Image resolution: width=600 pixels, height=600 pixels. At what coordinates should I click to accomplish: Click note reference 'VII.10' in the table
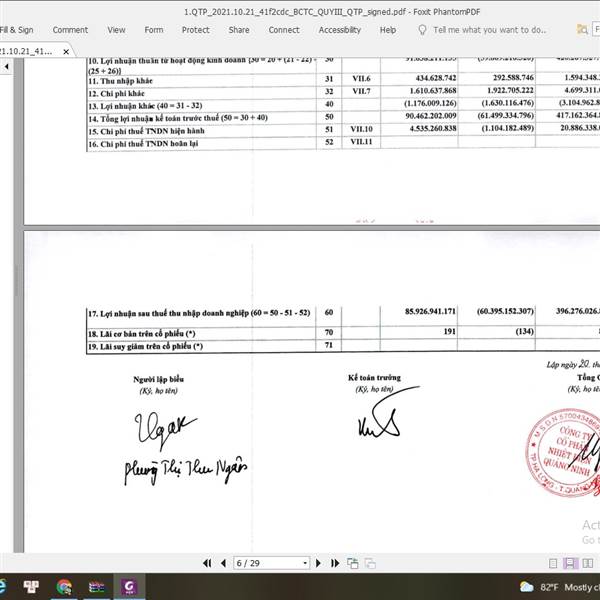[x=361, y=129]
